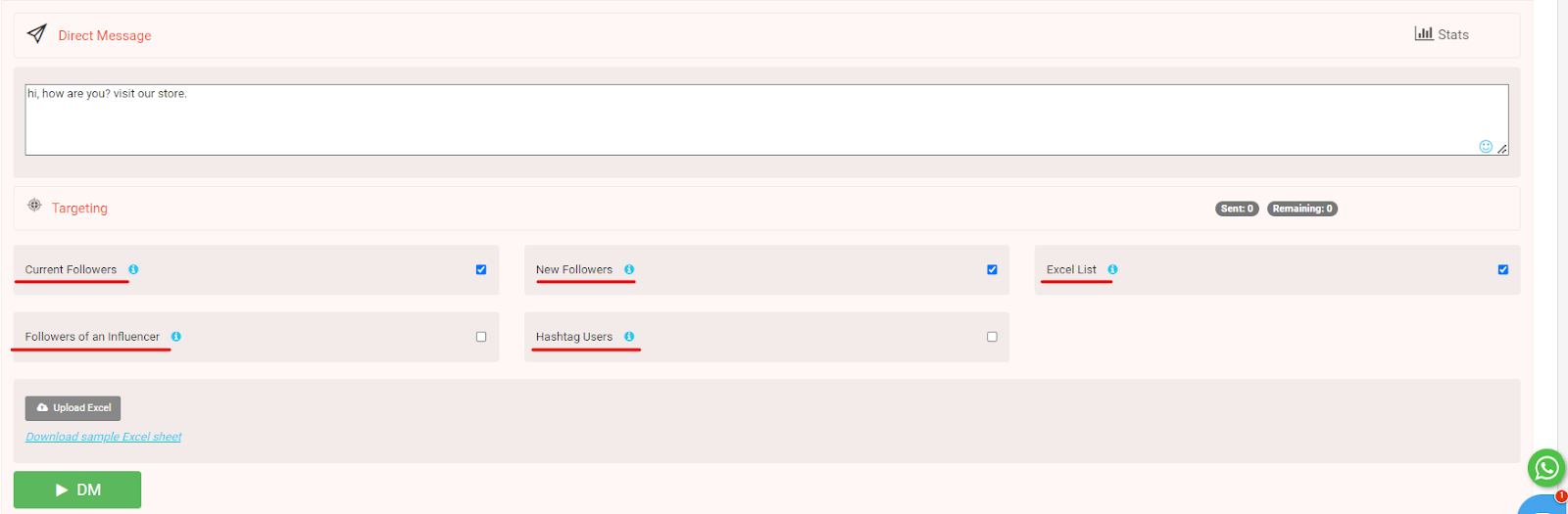Screen dimensions: 1568x514
Task: Click the Targeting crosshair icon
Action: tap(34, 206)
